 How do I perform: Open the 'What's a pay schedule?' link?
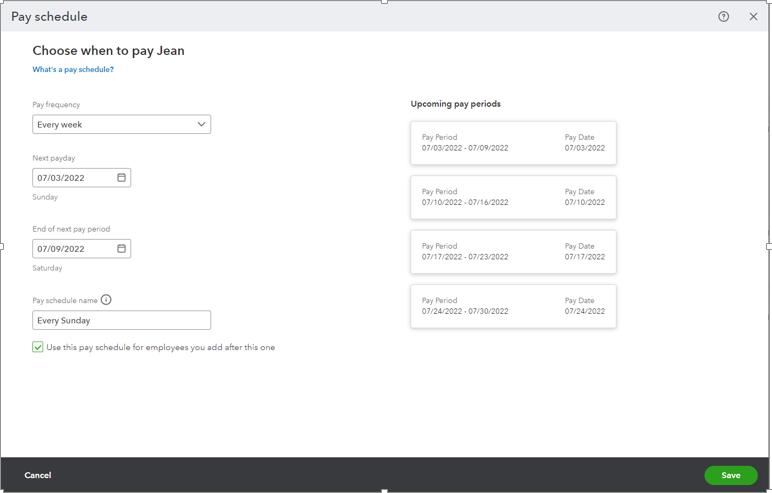[73, 69]
